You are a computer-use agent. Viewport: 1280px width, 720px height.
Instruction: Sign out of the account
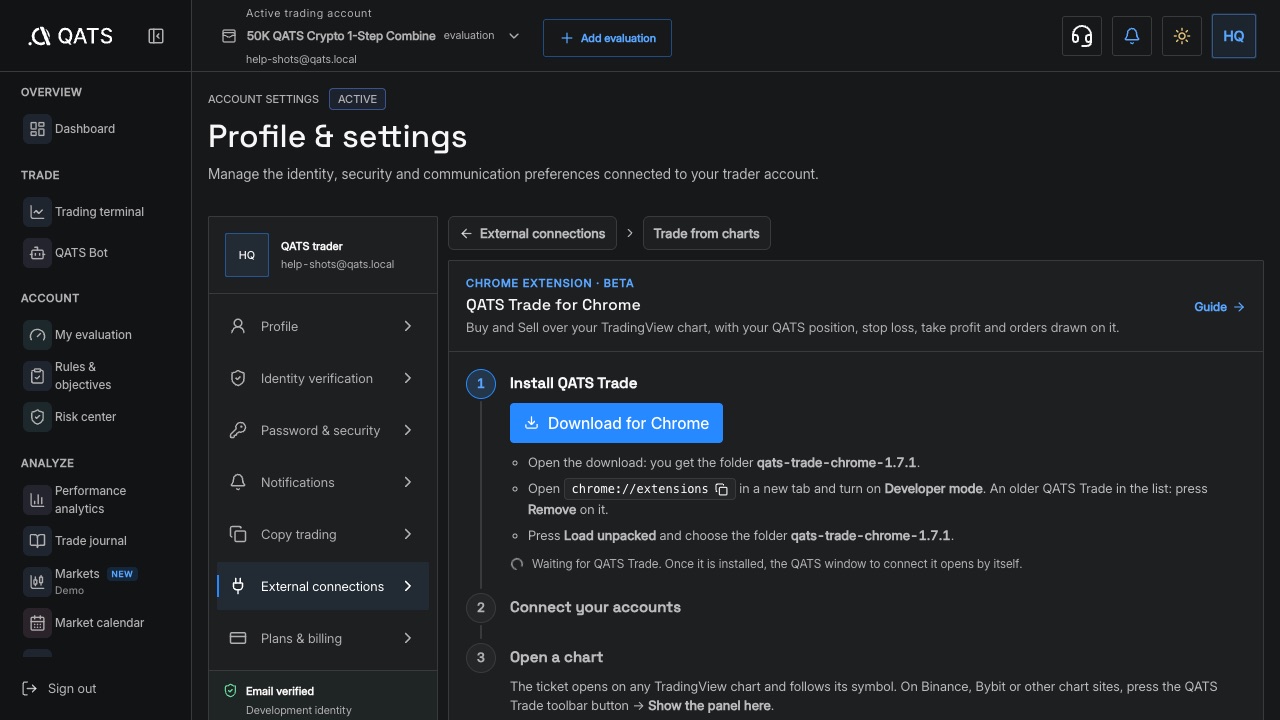(x=59, y=689)
